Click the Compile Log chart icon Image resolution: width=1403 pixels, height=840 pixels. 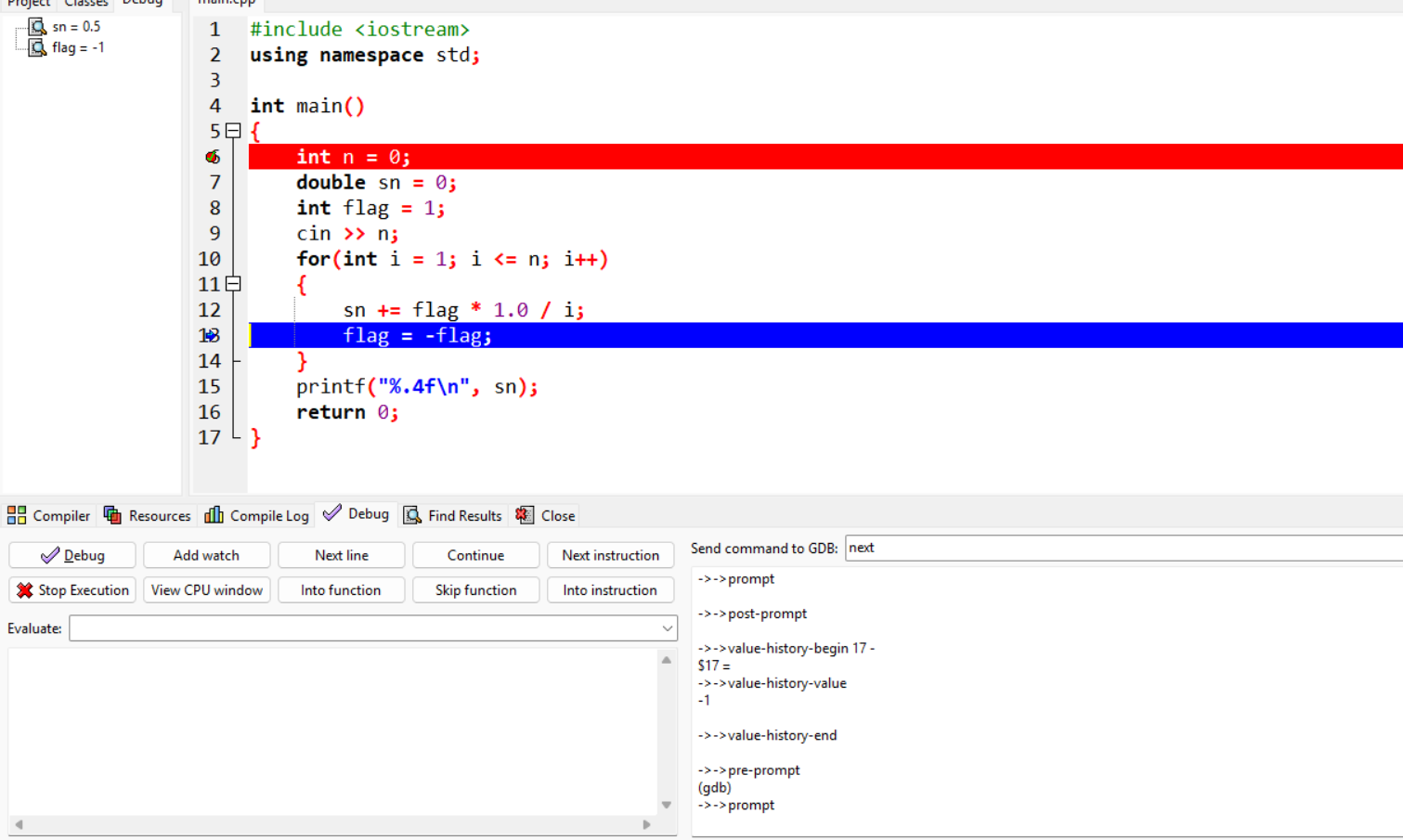(214, 515)
